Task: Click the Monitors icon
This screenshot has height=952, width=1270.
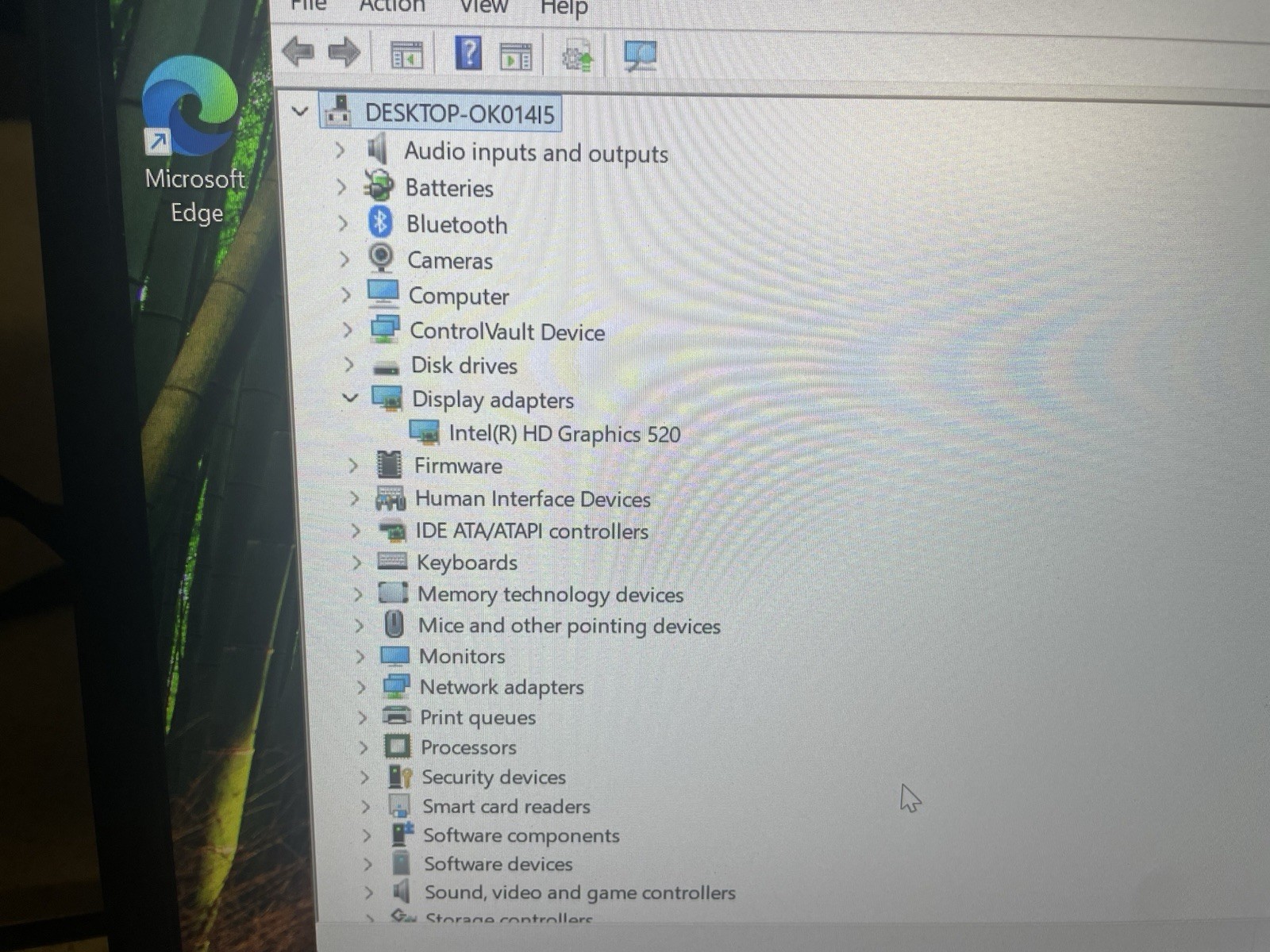Action: click(x=394, y=656)
